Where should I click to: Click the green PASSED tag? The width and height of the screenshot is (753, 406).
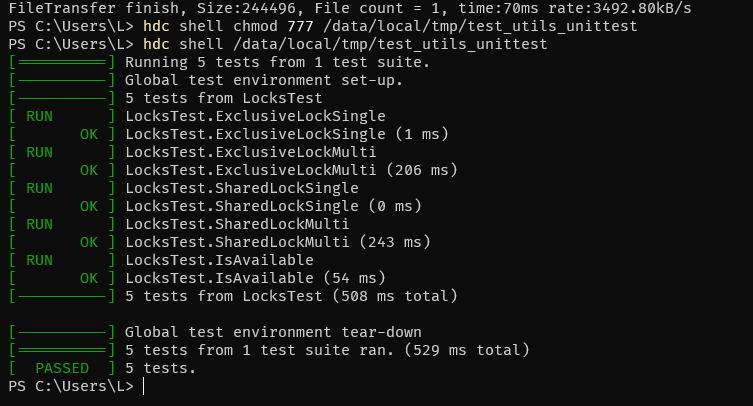(62, 369)
